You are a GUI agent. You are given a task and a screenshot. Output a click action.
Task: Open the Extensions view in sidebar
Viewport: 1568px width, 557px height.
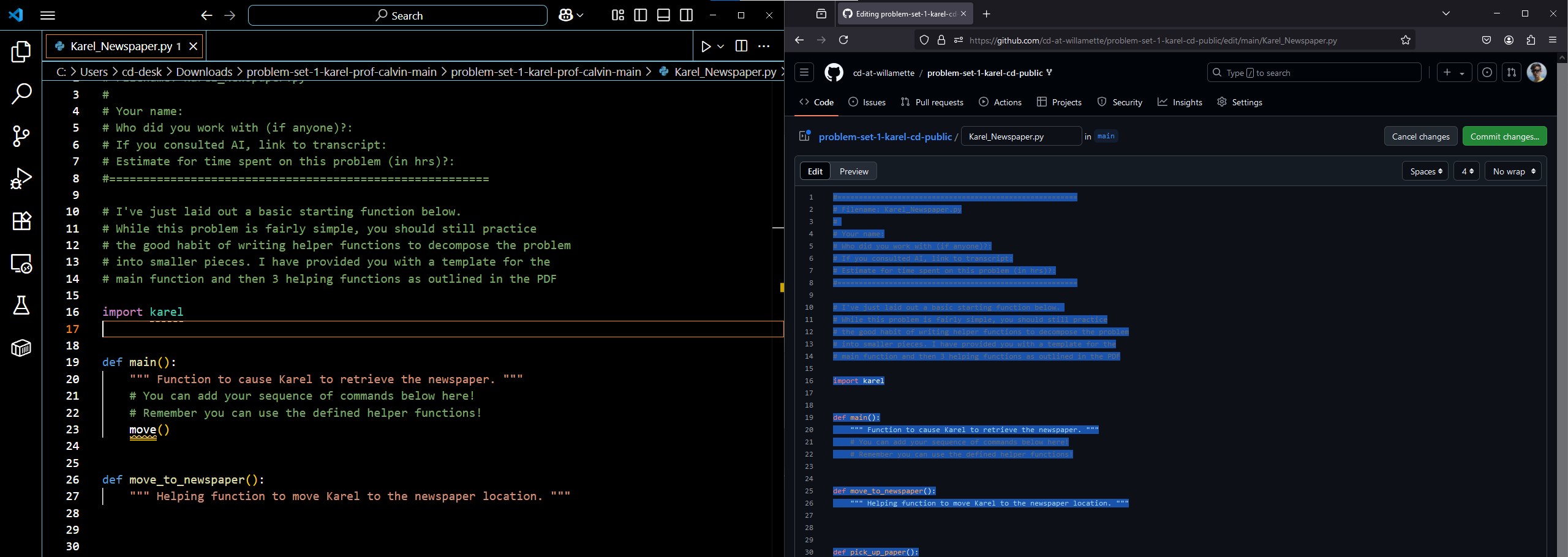[x=21, y=221]
